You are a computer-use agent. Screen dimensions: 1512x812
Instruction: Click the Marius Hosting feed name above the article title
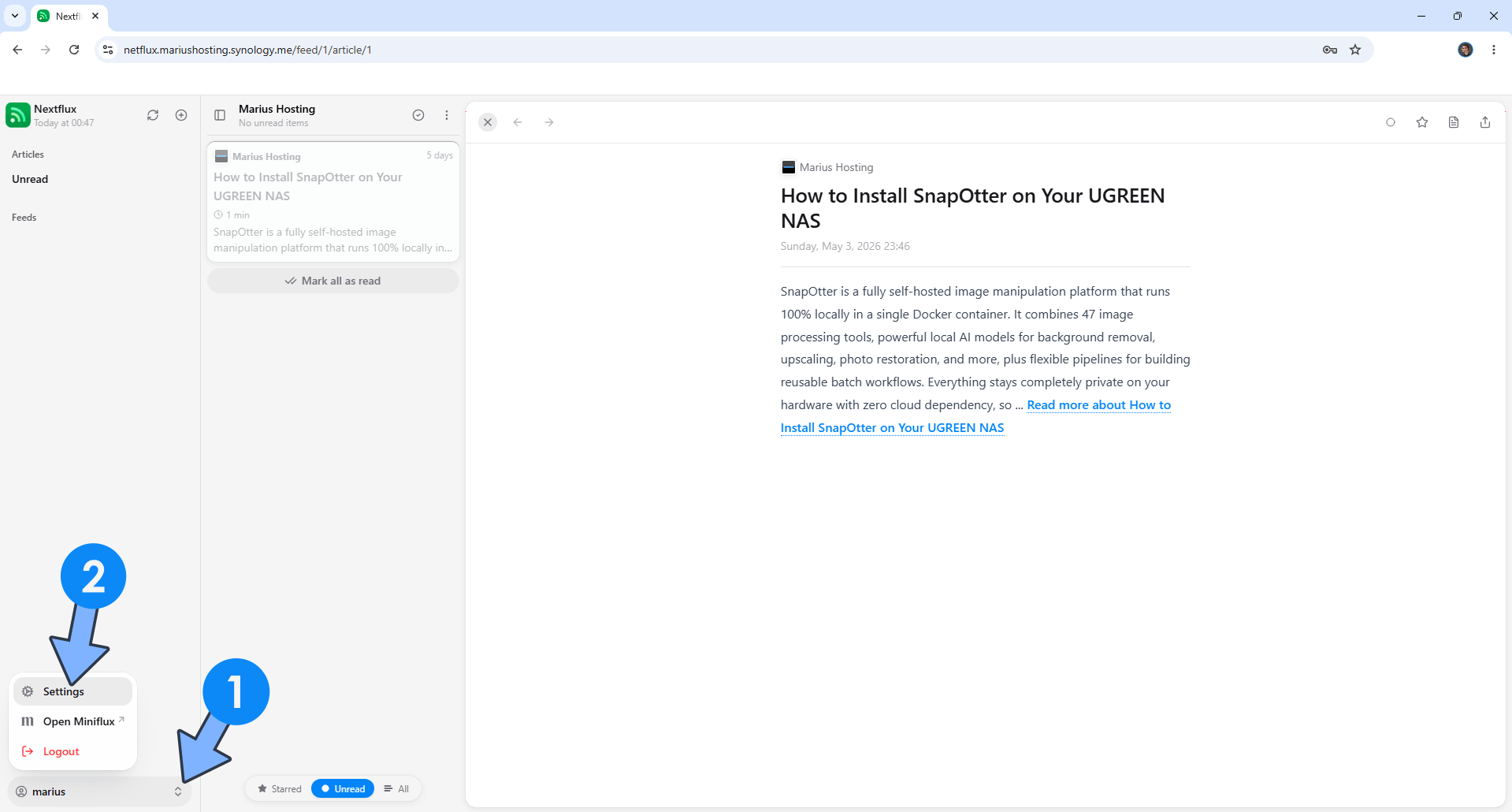836,167
